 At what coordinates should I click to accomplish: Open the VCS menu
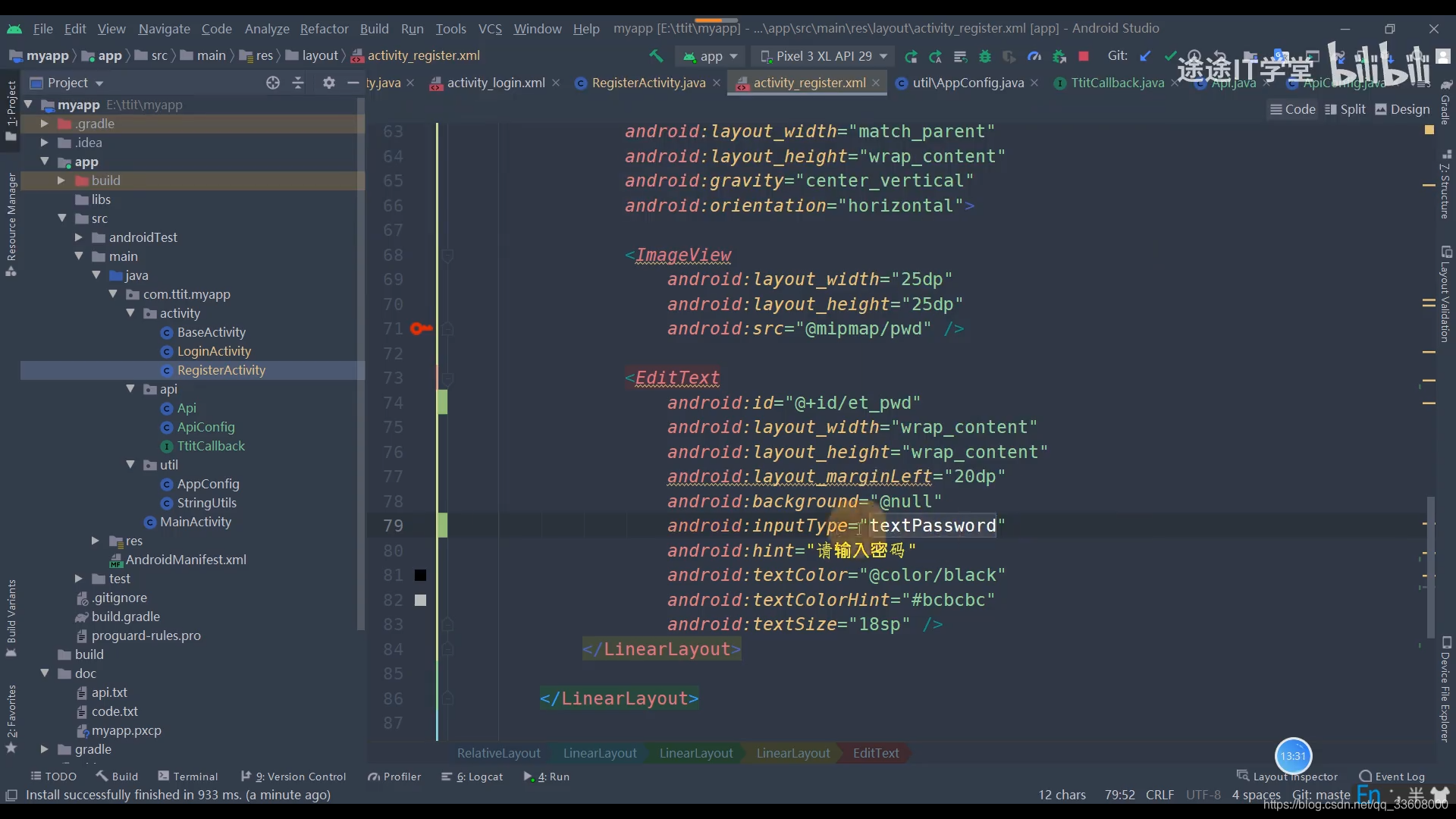pos(490,29)
